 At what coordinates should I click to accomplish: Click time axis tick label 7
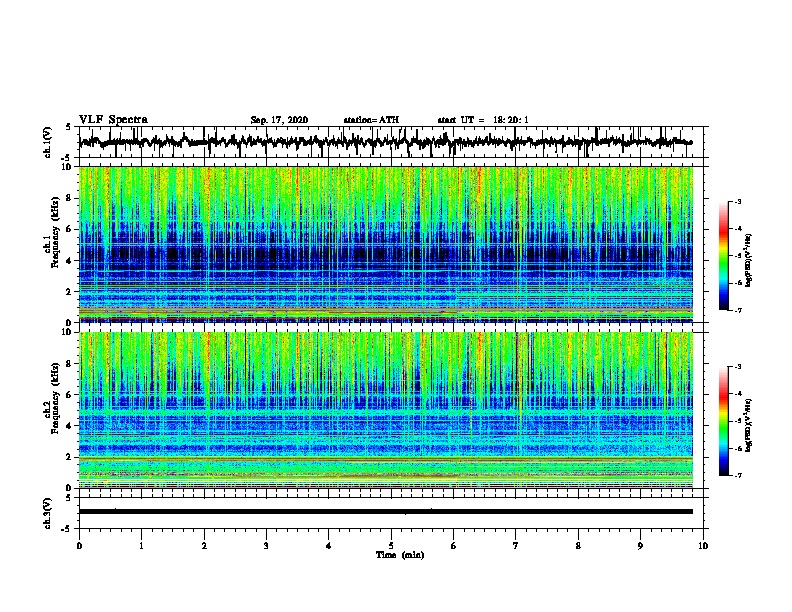516,546
